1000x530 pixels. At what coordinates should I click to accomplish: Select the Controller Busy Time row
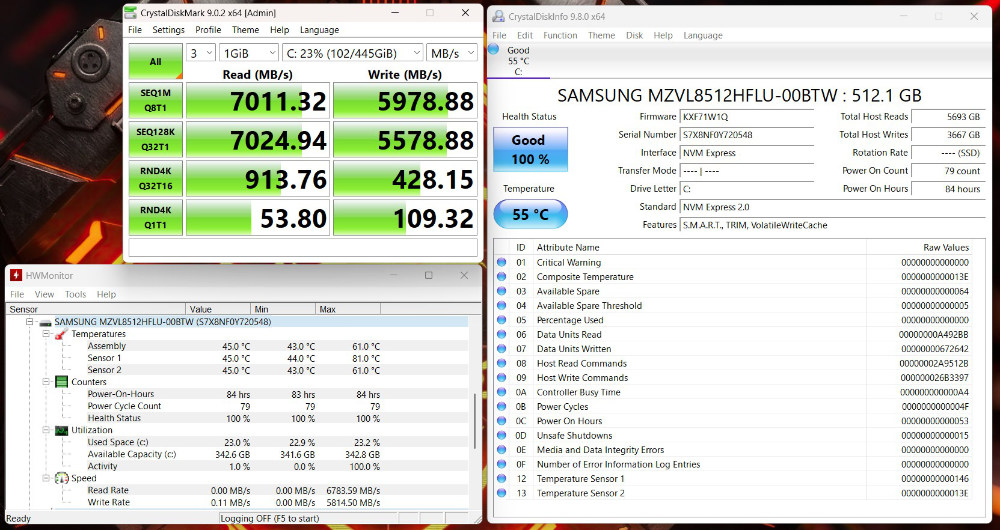coord(733,392)
